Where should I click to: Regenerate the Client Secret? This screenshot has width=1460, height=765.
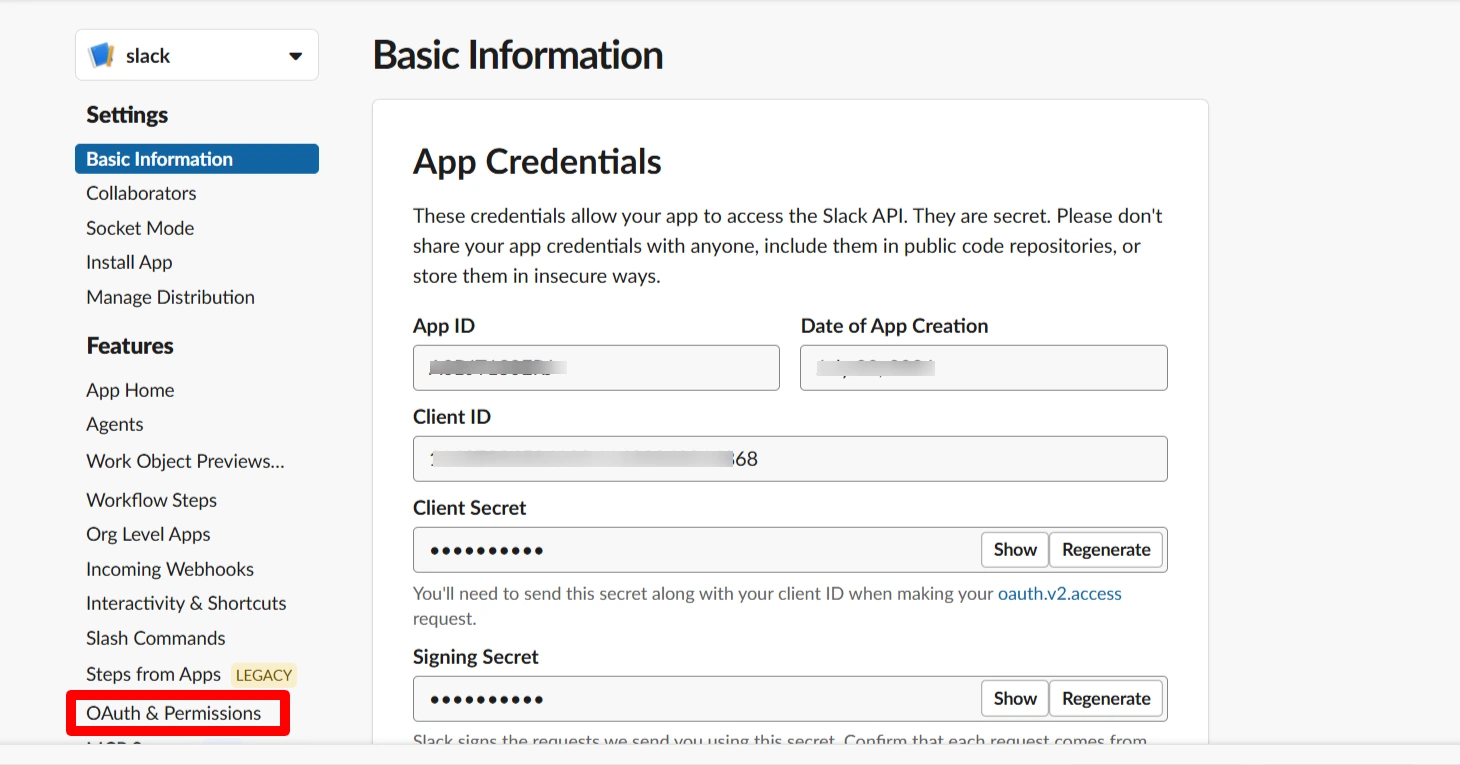click(x=1106, y=550)
